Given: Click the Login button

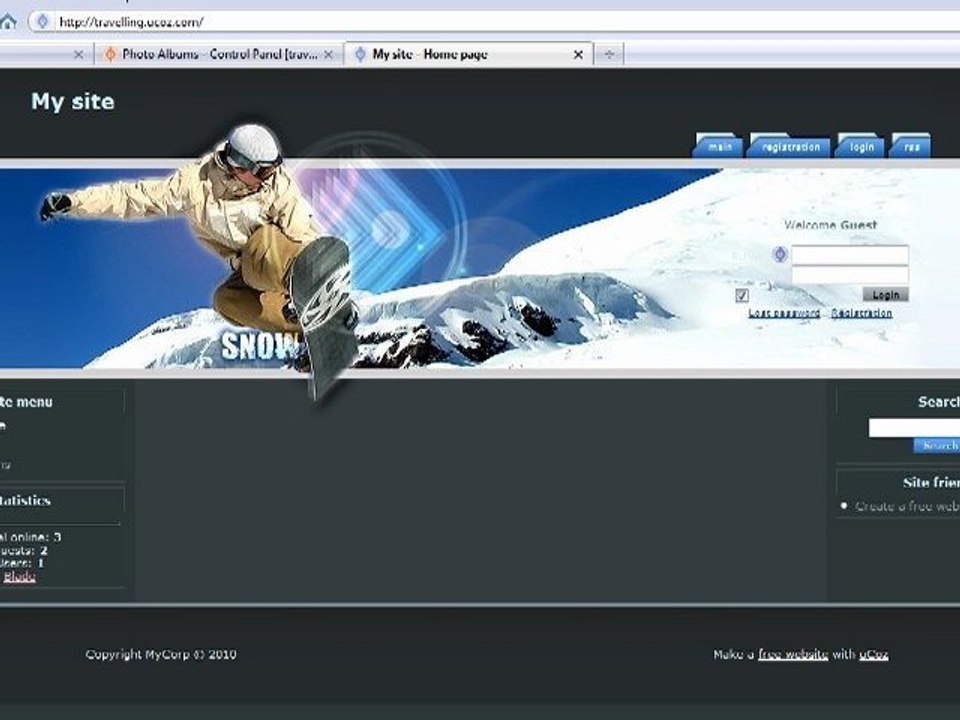Looking at the screenshot, I should pos(885,294).
